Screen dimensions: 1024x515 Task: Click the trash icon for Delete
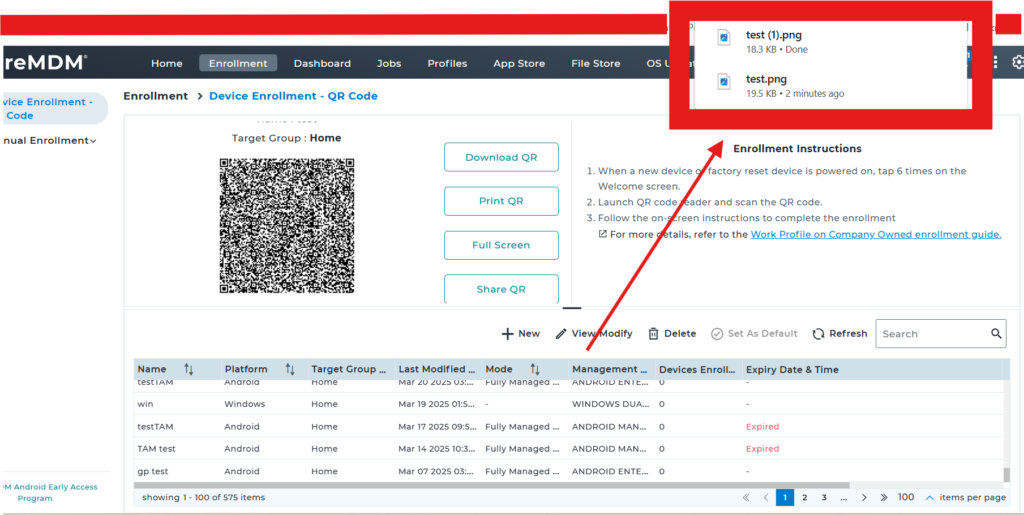pyautogui.click(x=653, y=334)
